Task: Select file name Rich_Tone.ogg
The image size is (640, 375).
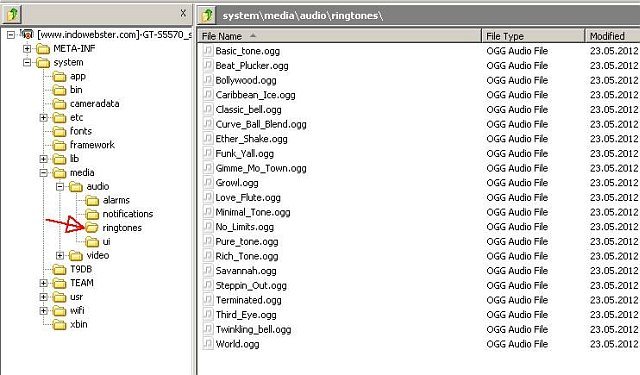Action: tap(247, 256)
